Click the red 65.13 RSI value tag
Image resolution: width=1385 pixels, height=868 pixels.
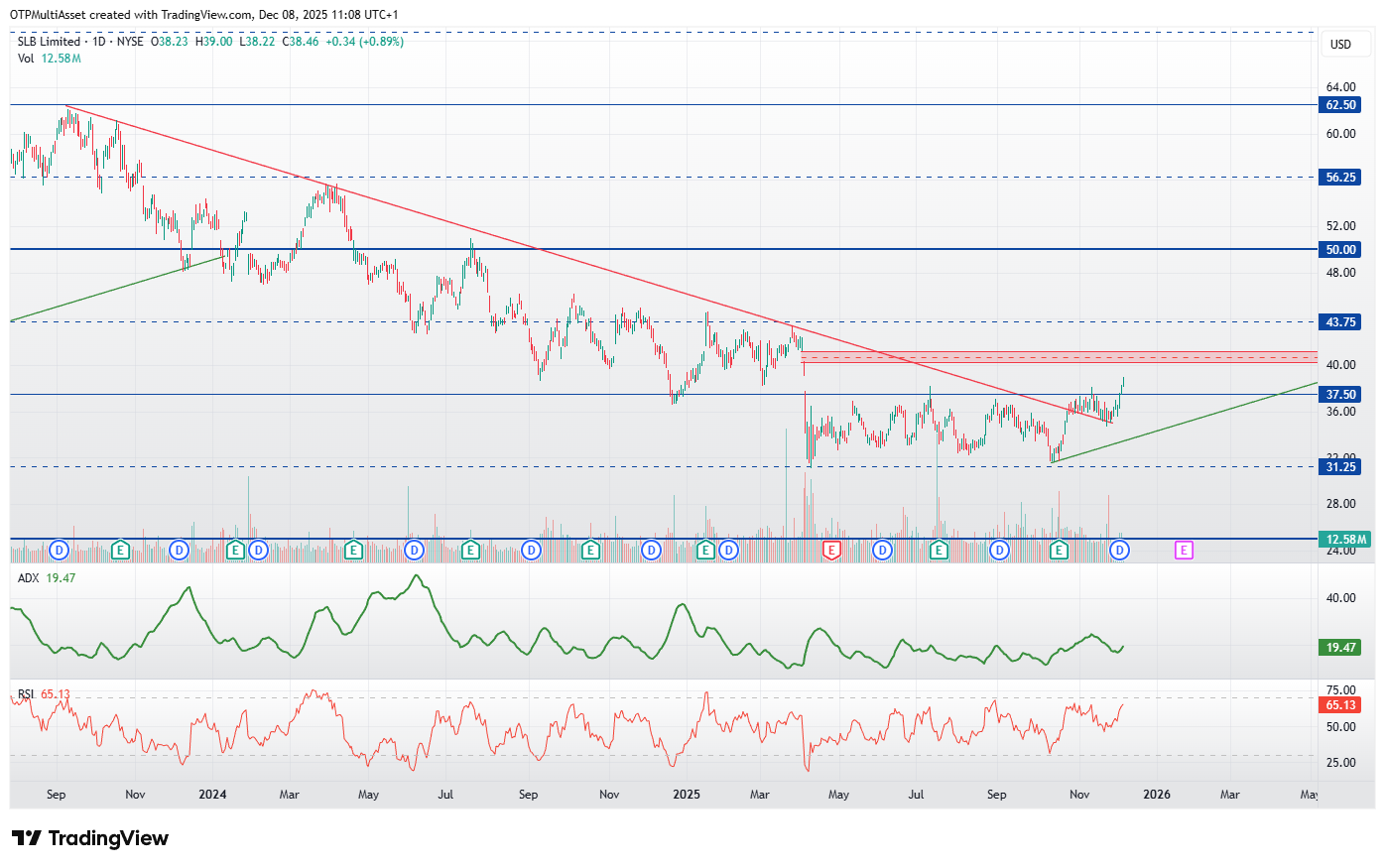pos(1340,705)
